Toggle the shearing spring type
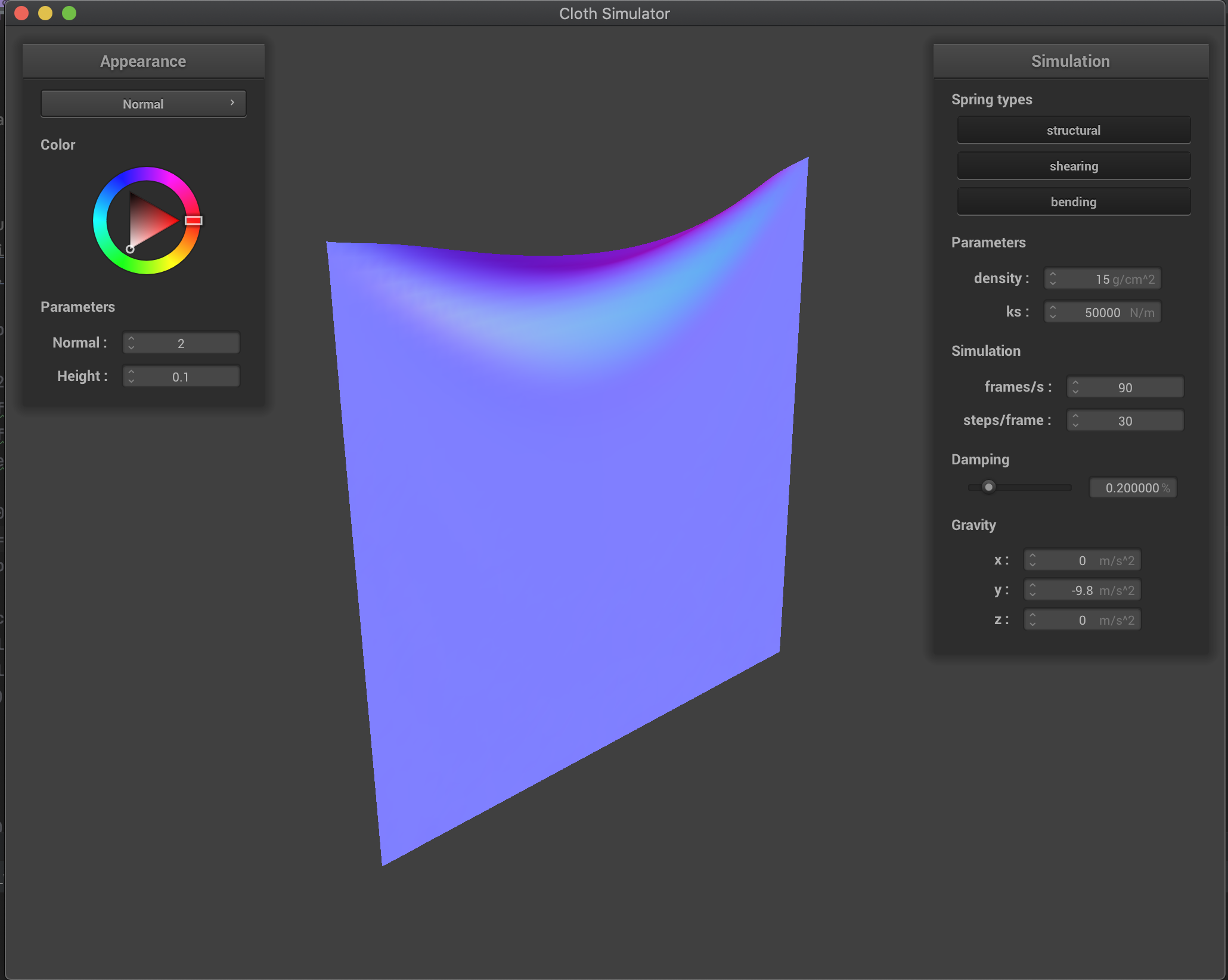The height and width of the screenshot is (980, 1228). (x=1073, y=166)
